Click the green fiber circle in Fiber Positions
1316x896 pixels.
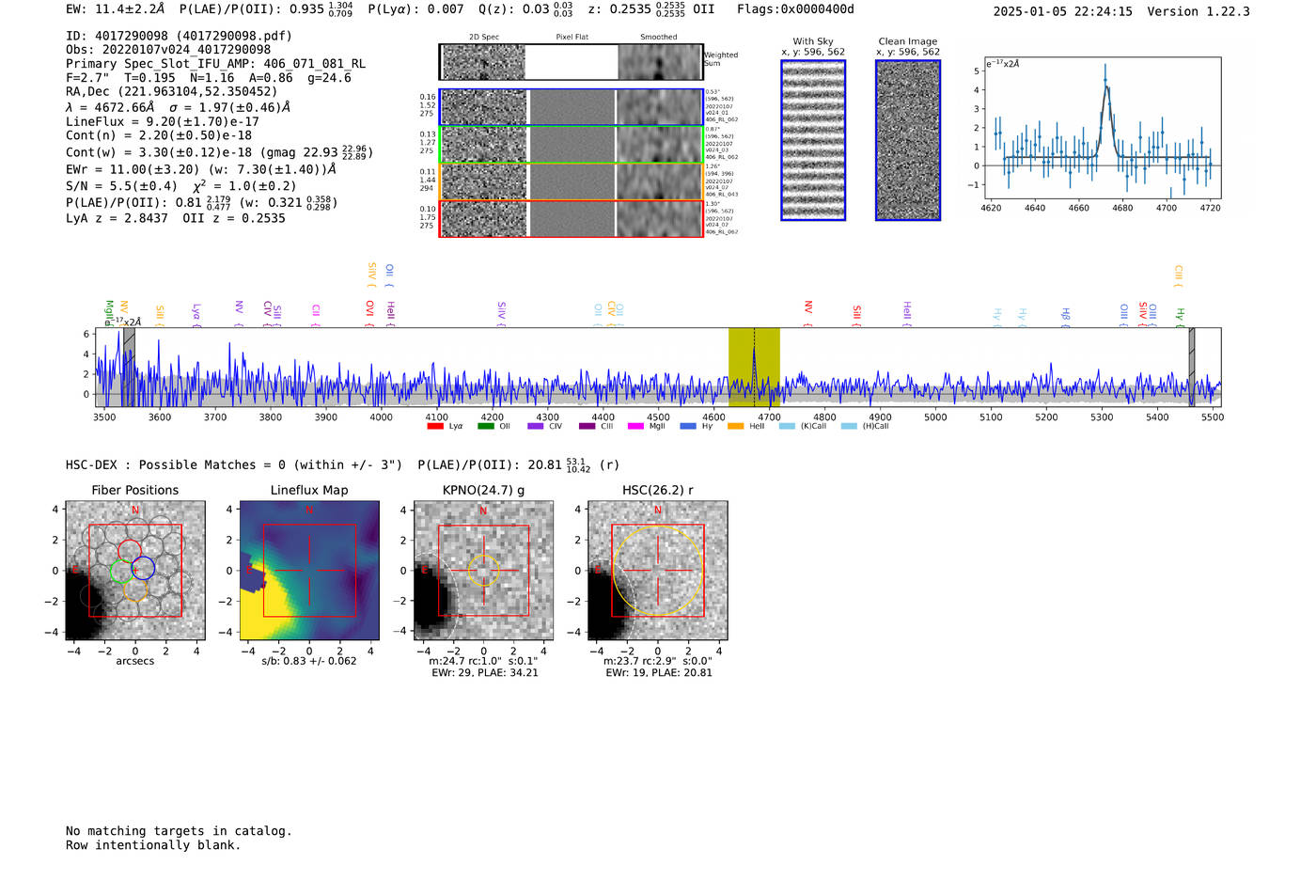point(123,572)
